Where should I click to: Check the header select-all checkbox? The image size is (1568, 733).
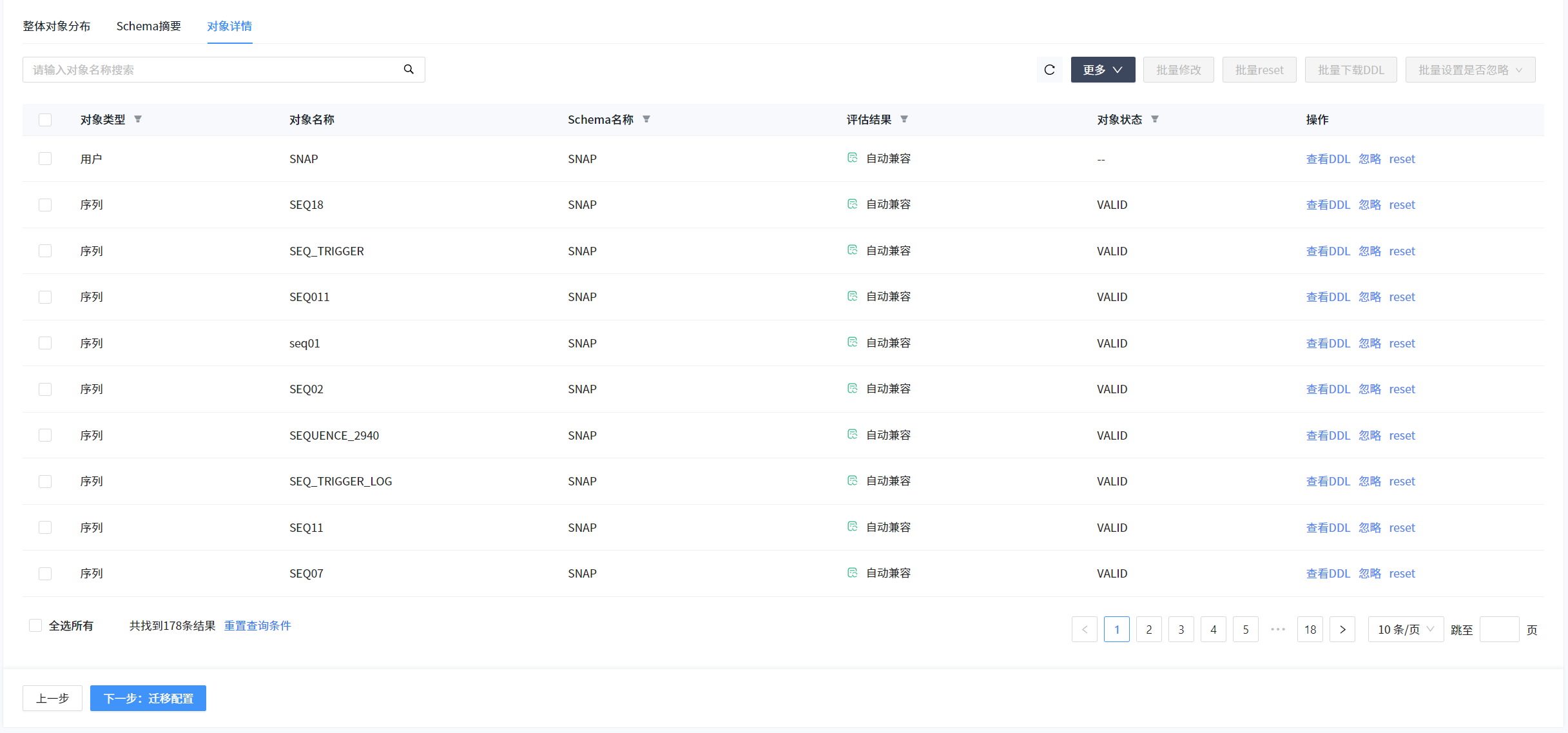pyautogui.click(x=45, y=120)
